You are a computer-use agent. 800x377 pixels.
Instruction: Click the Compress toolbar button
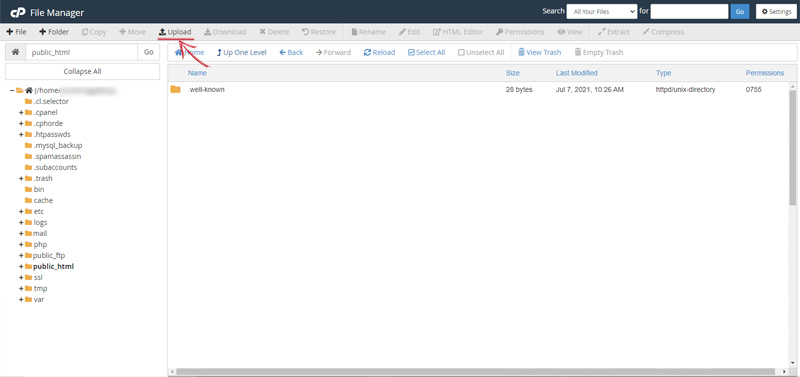[663, 32]
